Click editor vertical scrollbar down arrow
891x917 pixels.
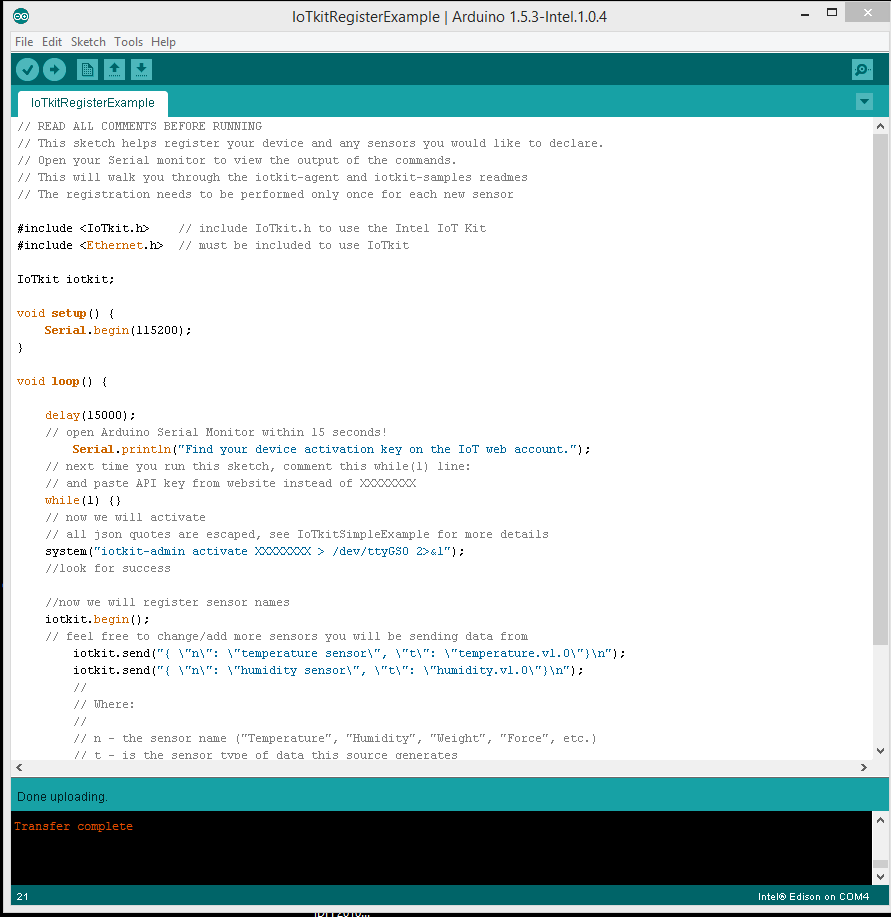tap(880, 751)
